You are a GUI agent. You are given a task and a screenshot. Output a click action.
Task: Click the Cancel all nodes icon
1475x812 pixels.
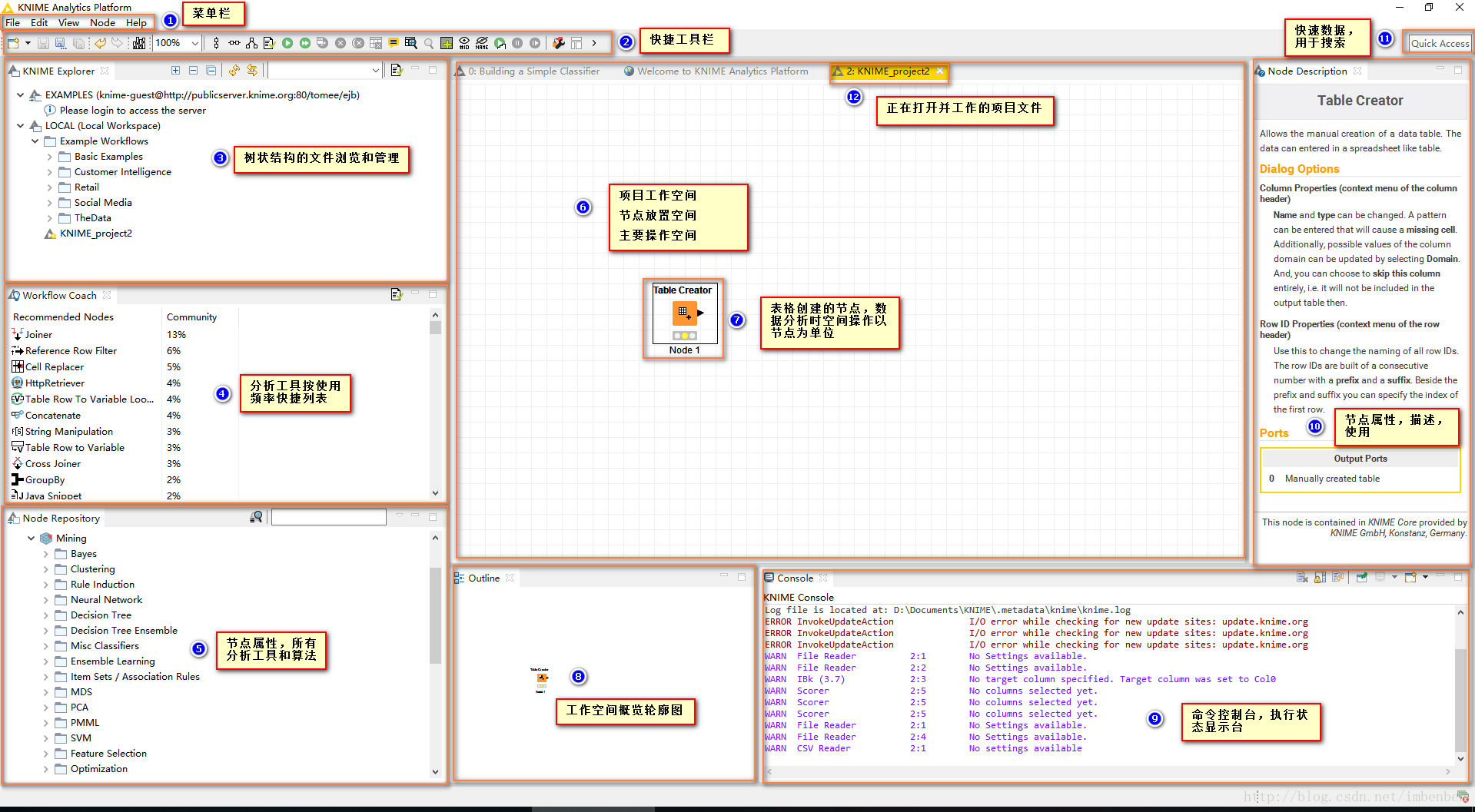point(358,43)
